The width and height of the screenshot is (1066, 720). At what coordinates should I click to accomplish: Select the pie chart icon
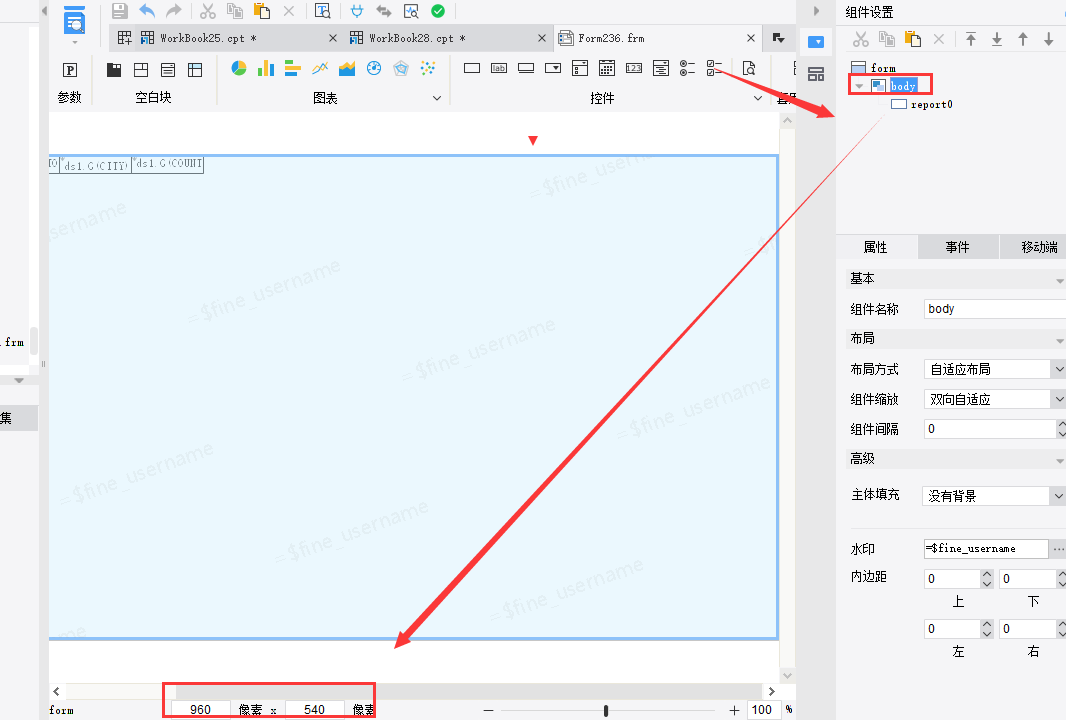(x=239, y=68)
